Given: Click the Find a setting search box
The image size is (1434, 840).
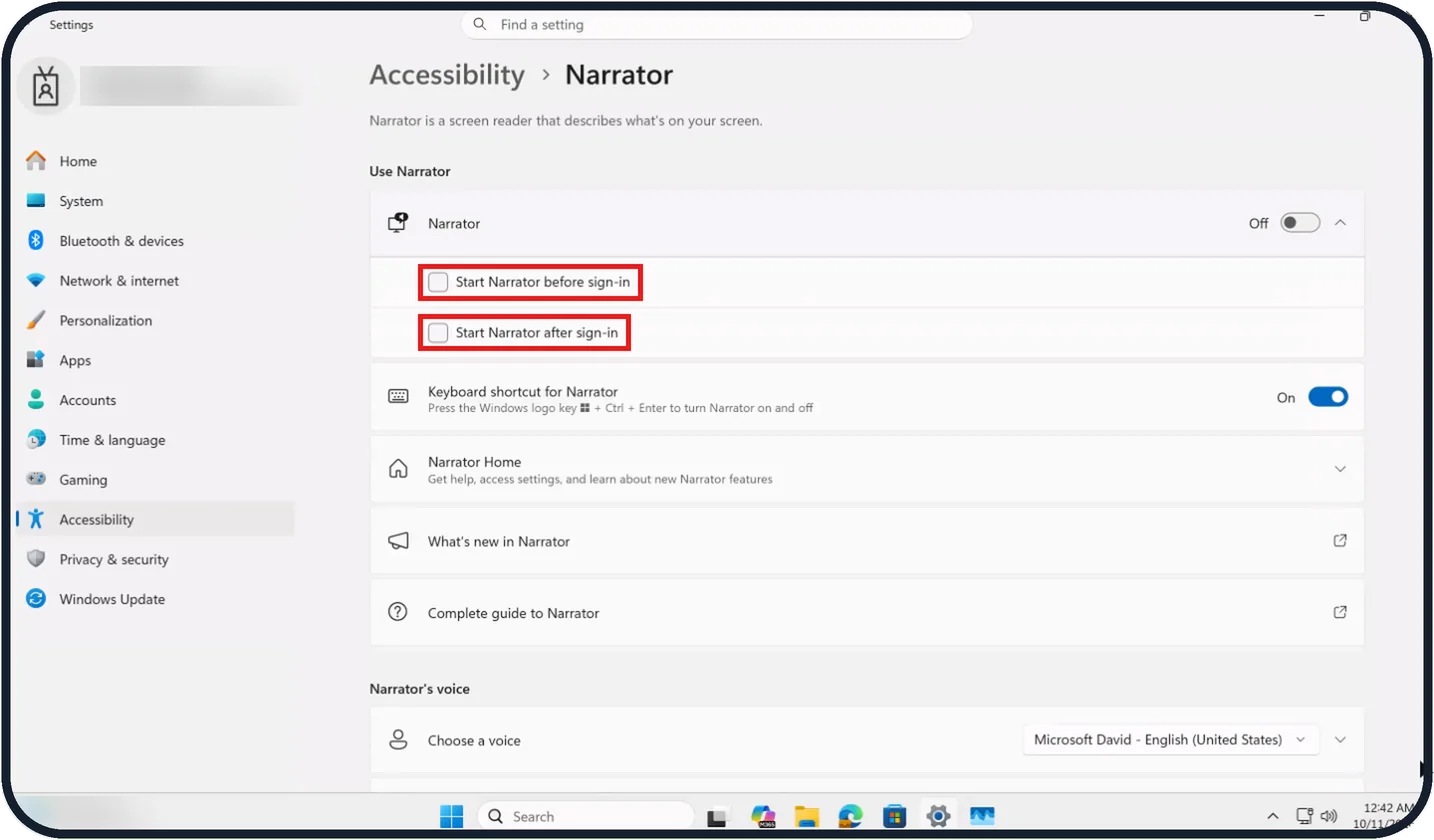Looking at the screenshot, I should [x=716, y=24].
